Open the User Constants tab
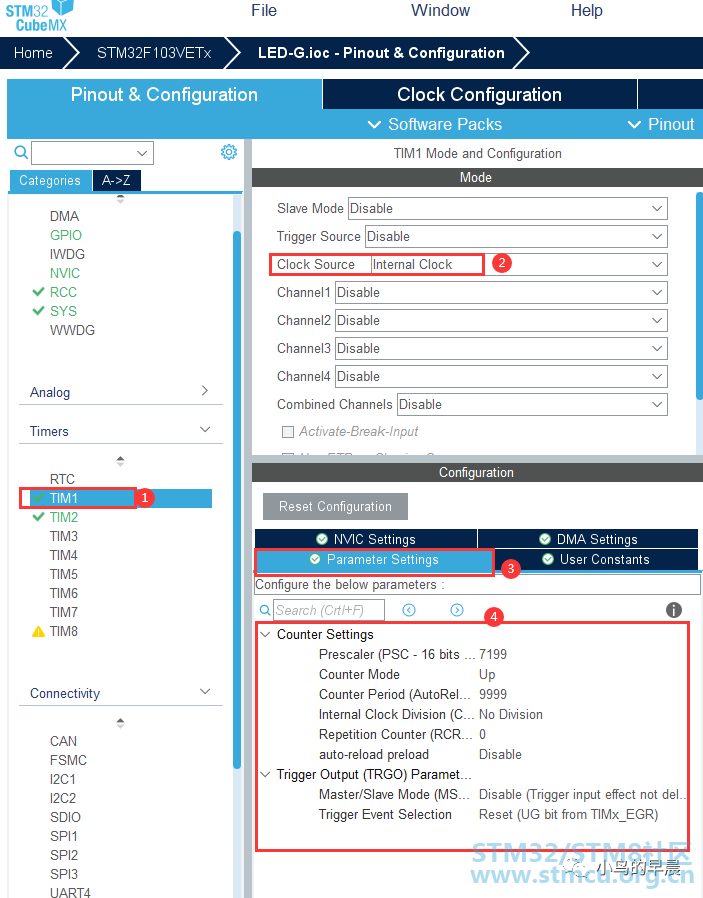Screen dimensions: 703x898 [x=597, y=560]
